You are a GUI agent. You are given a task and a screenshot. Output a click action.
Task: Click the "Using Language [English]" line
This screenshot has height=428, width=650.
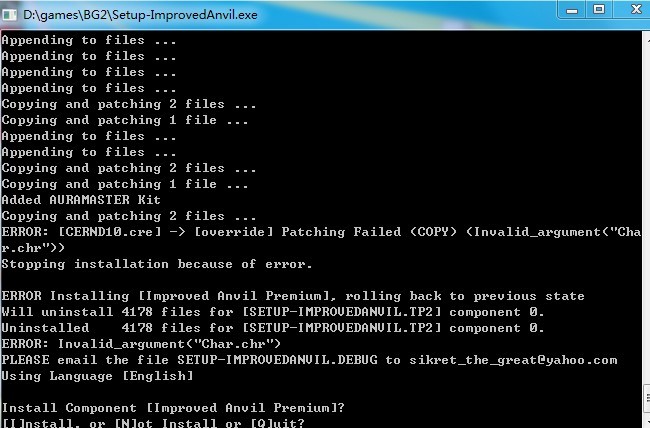pos(97,376)
